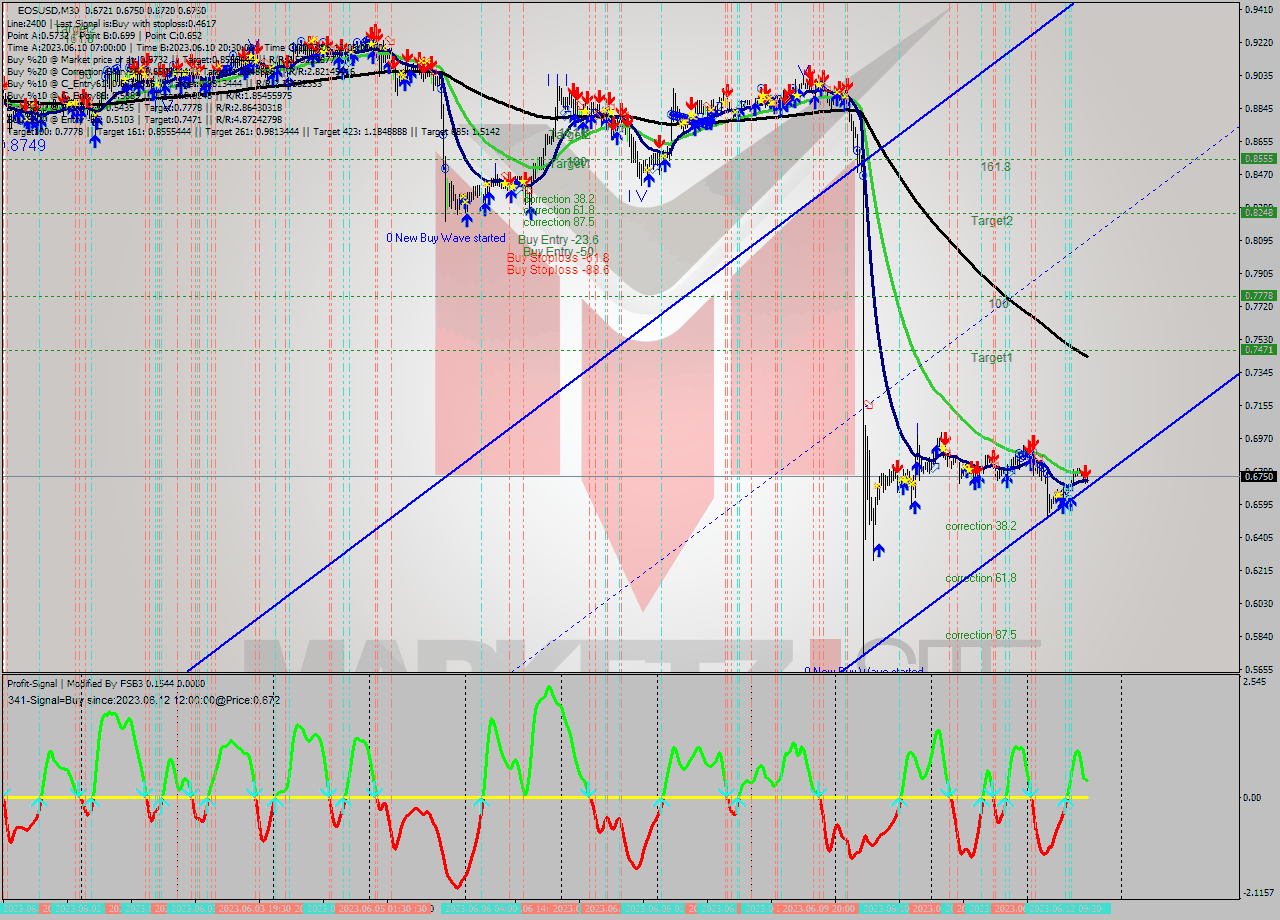This screenshot has height=920, width=1280.
Task: Click the 161.8 Fibonacci level label
Action: tap(995, 167)
